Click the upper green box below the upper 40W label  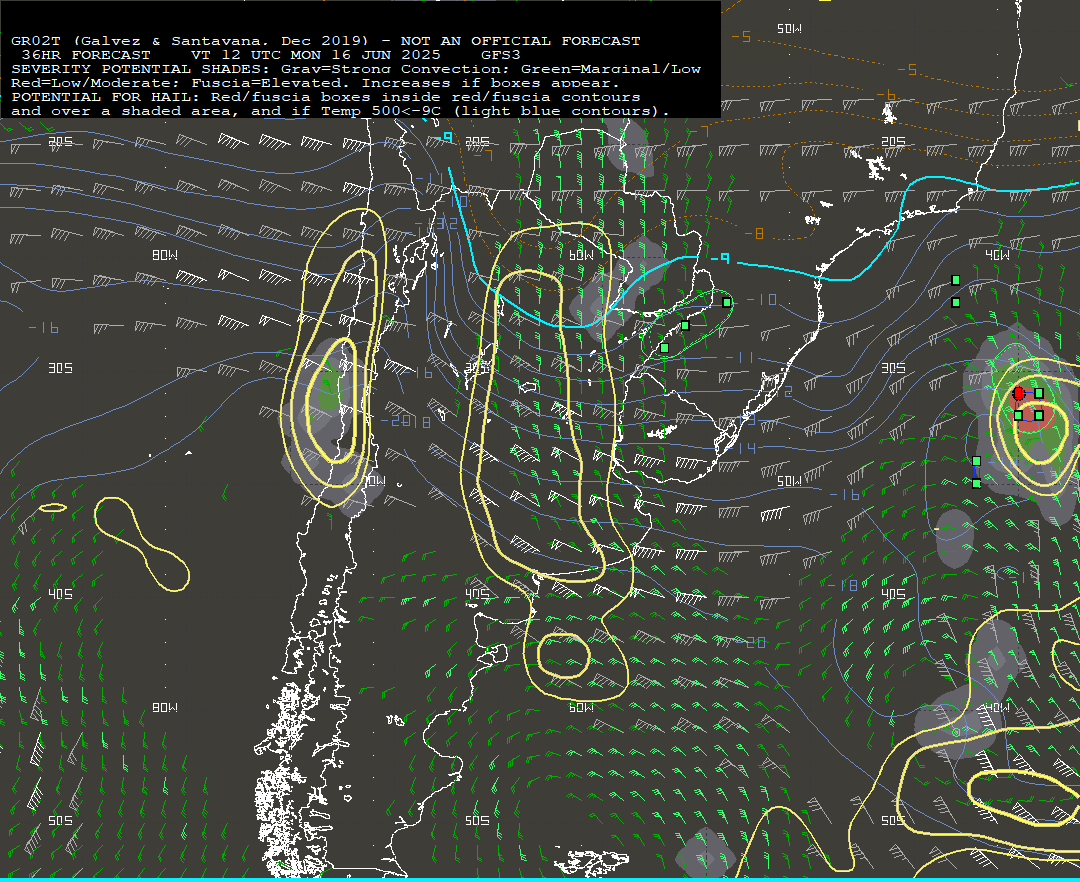[955, 280]
